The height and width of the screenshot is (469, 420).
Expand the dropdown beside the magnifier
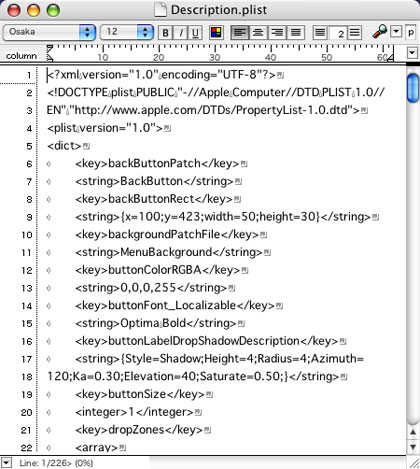[x=396, y=32]
